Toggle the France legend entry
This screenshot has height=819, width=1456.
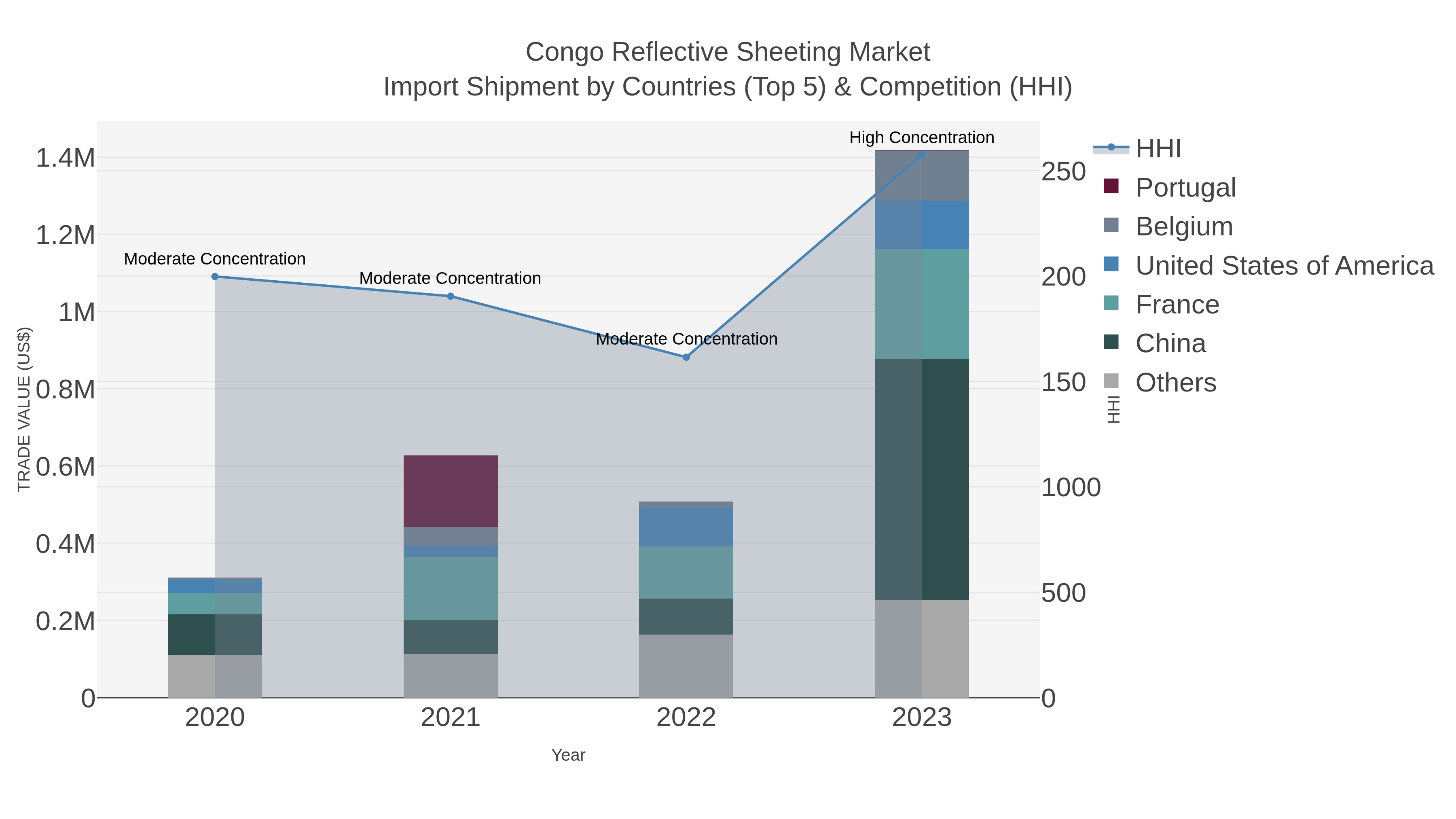pos(1161,304)
